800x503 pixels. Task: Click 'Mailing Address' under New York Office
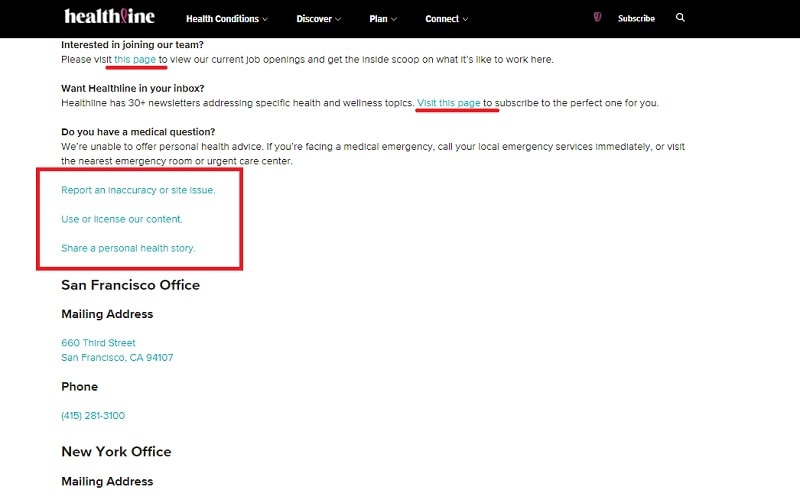pyautogui.click(x=107, y=481)
